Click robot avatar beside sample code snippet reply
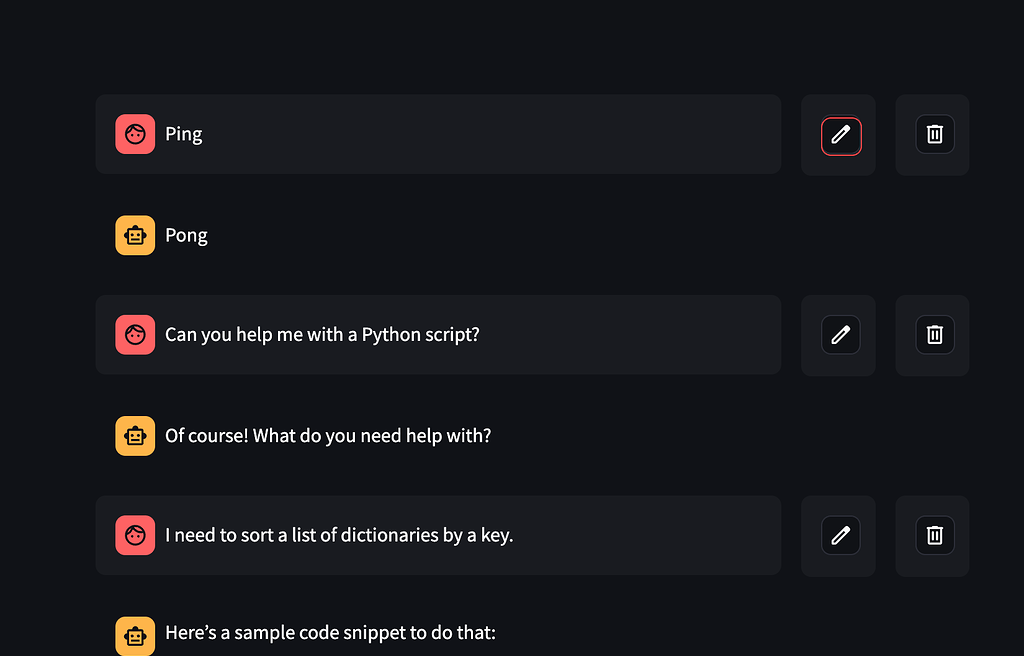The image size is (1024, 656). [135, 636]
